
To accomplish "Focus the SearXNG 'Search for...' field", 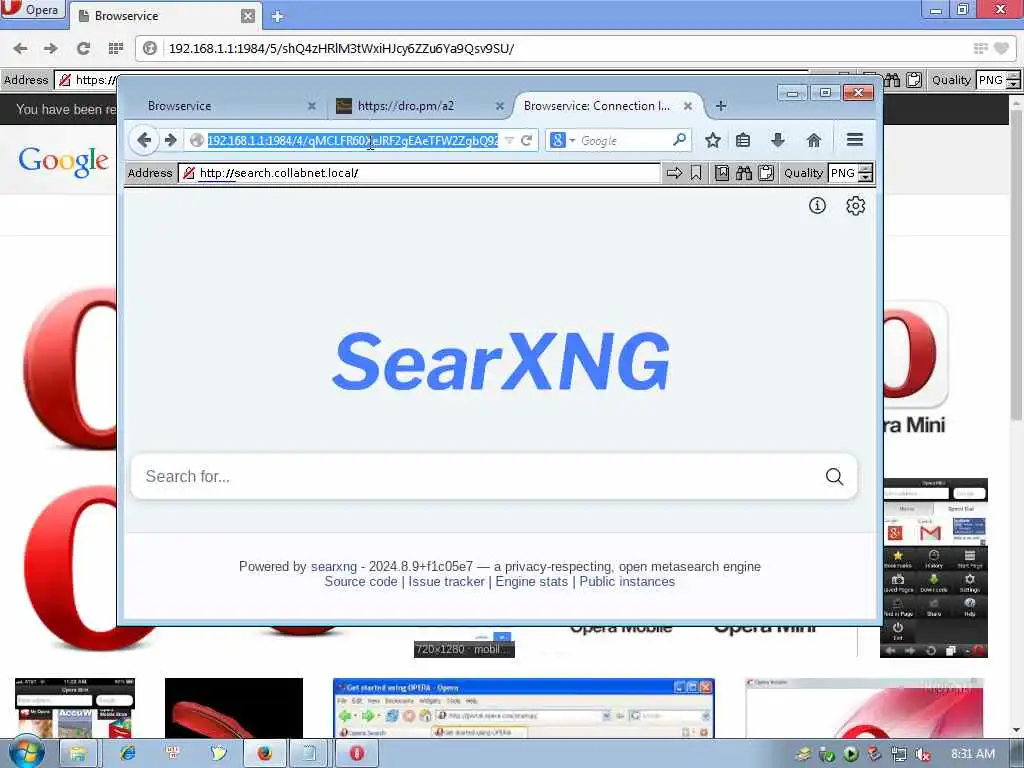I will (477, 476).
